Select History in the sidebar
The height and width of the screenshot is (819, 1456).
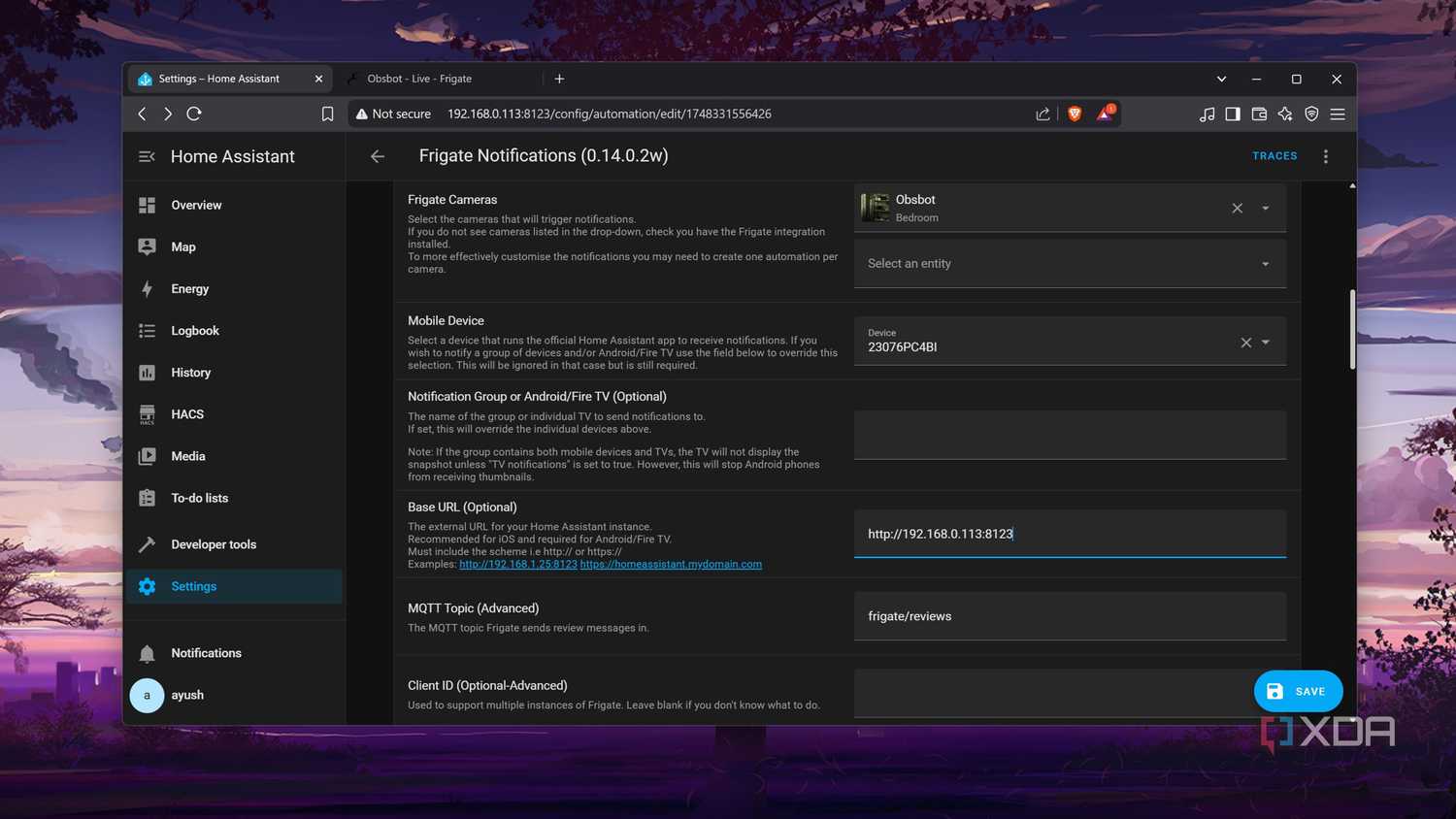(x=234, y=373)
